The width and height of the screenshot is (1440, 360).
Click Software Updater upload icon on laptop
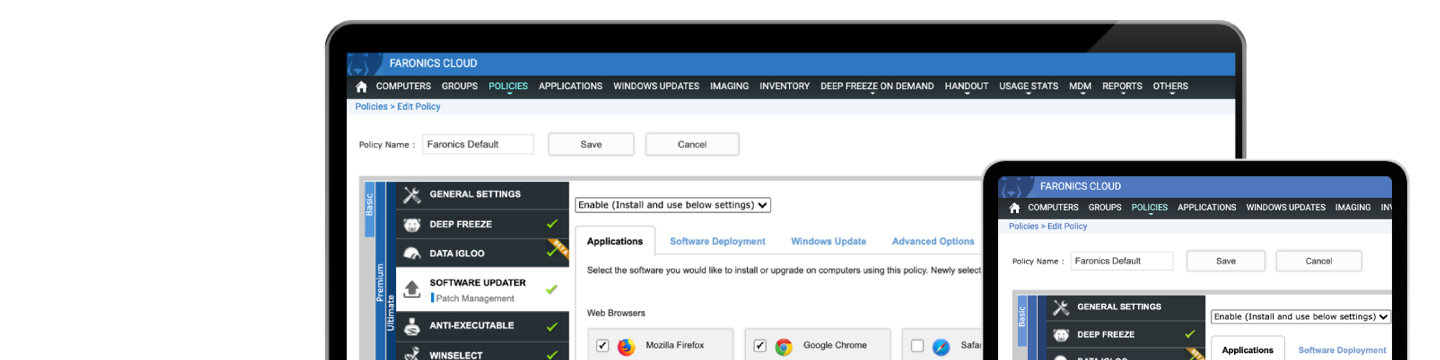tap(411, 290)
